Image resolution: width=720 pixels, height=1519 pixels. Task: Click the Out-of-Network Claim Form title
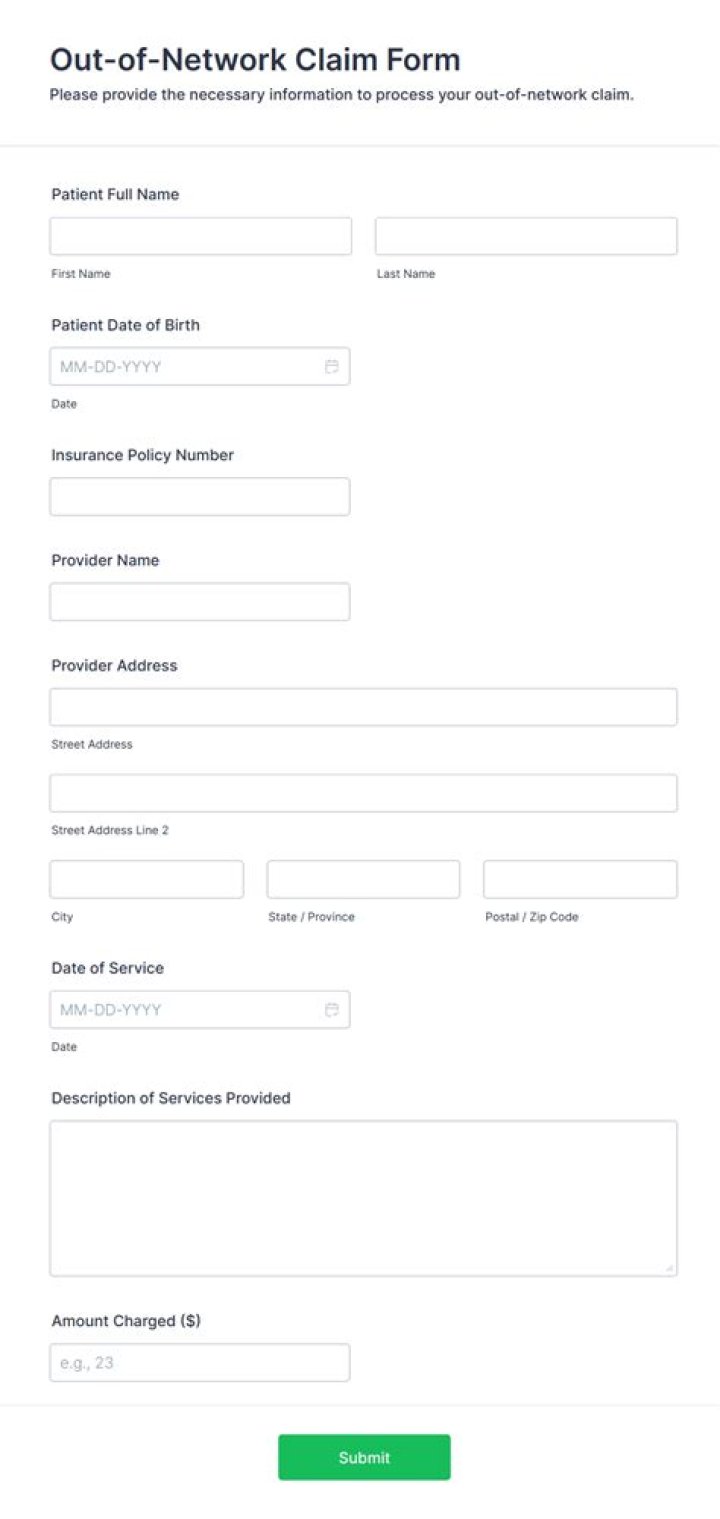click(255, 60)
